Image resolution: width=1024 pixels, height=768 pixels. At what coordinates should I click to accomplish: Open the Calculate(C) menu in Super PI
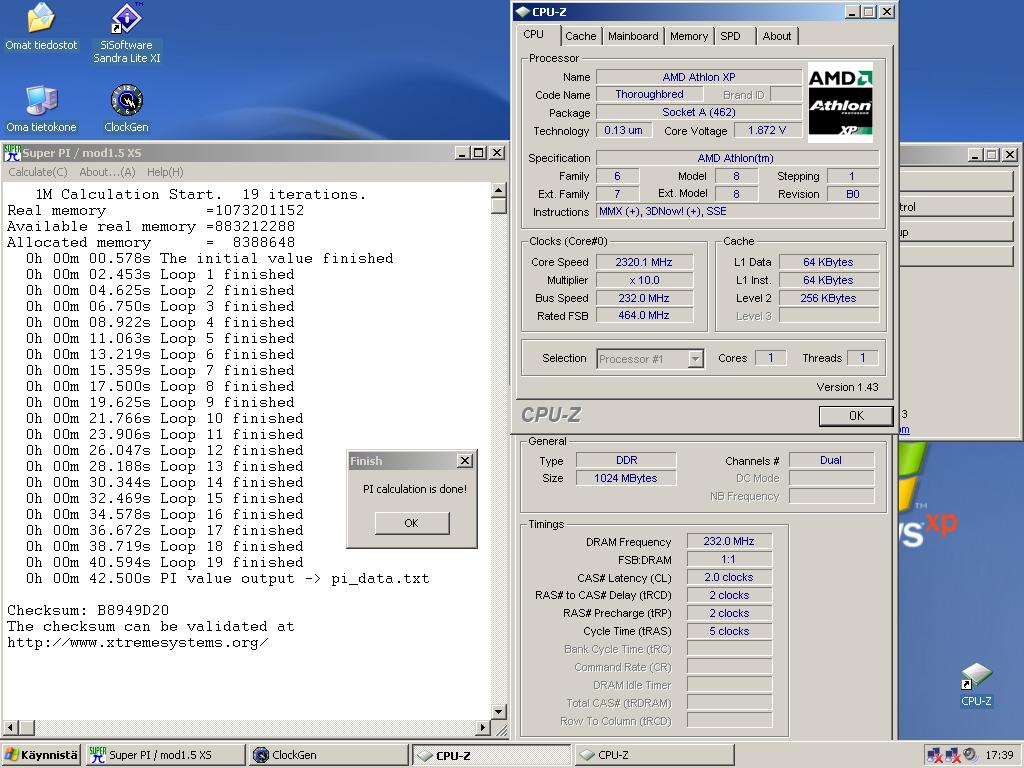tap(38, 172)
